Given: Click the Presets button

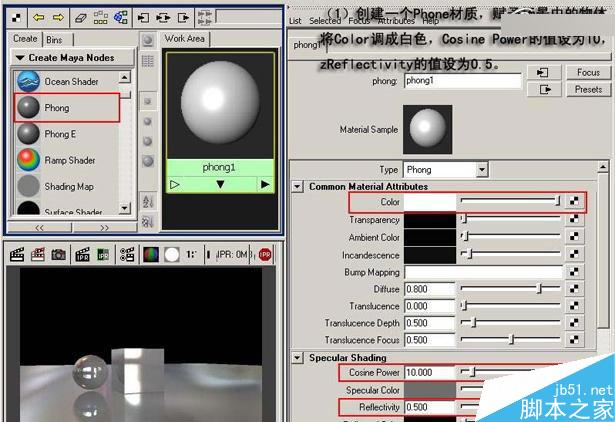Looking at the screenshot, I should pyautogui.click(x=588, y=90).
